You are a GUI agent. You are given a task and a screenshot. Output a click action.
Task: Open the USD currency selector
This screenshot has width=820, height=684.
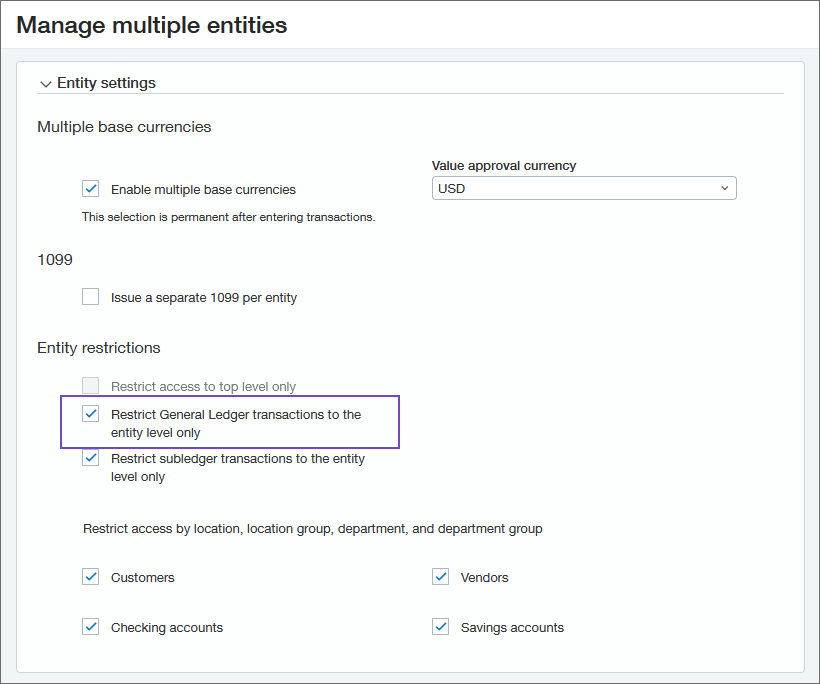pyautogui.click(x=584, y=188)
